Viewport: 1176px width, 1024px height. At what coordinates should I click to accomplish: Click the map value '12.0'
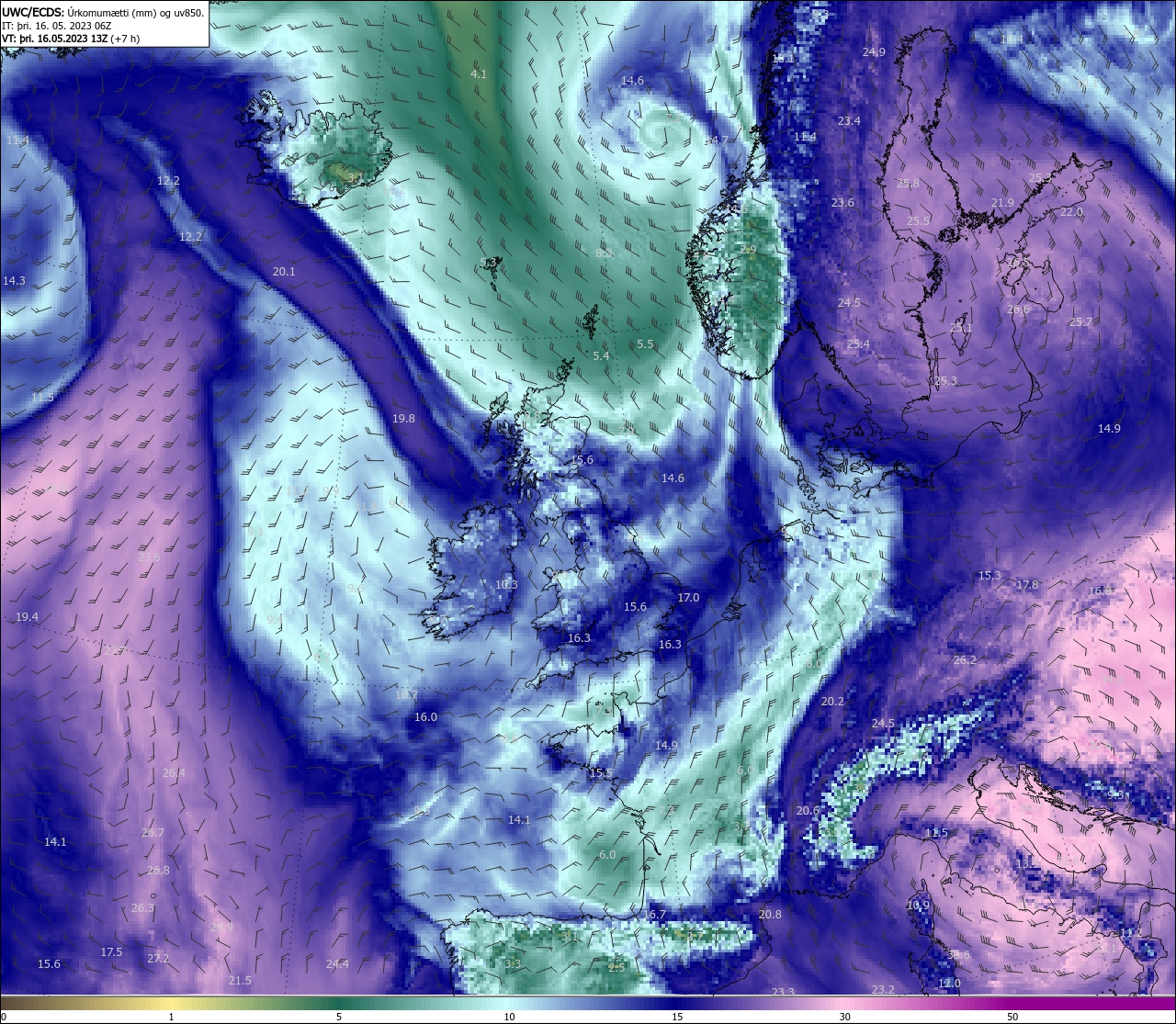click(x=949, y=984)
